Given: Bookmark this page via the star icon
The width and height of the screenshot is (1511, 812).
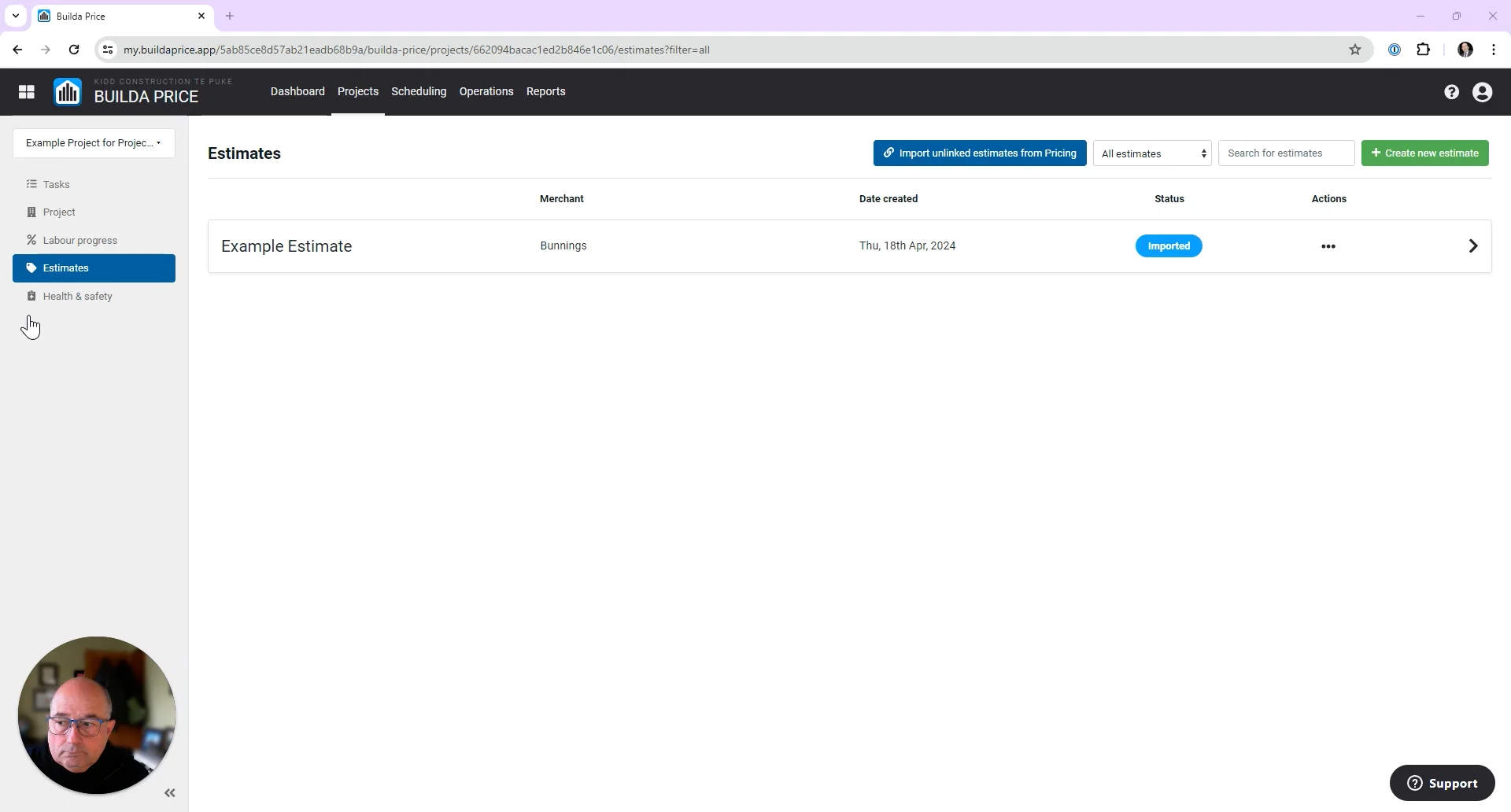Looking at the screenshot, I should point(1355,49).
